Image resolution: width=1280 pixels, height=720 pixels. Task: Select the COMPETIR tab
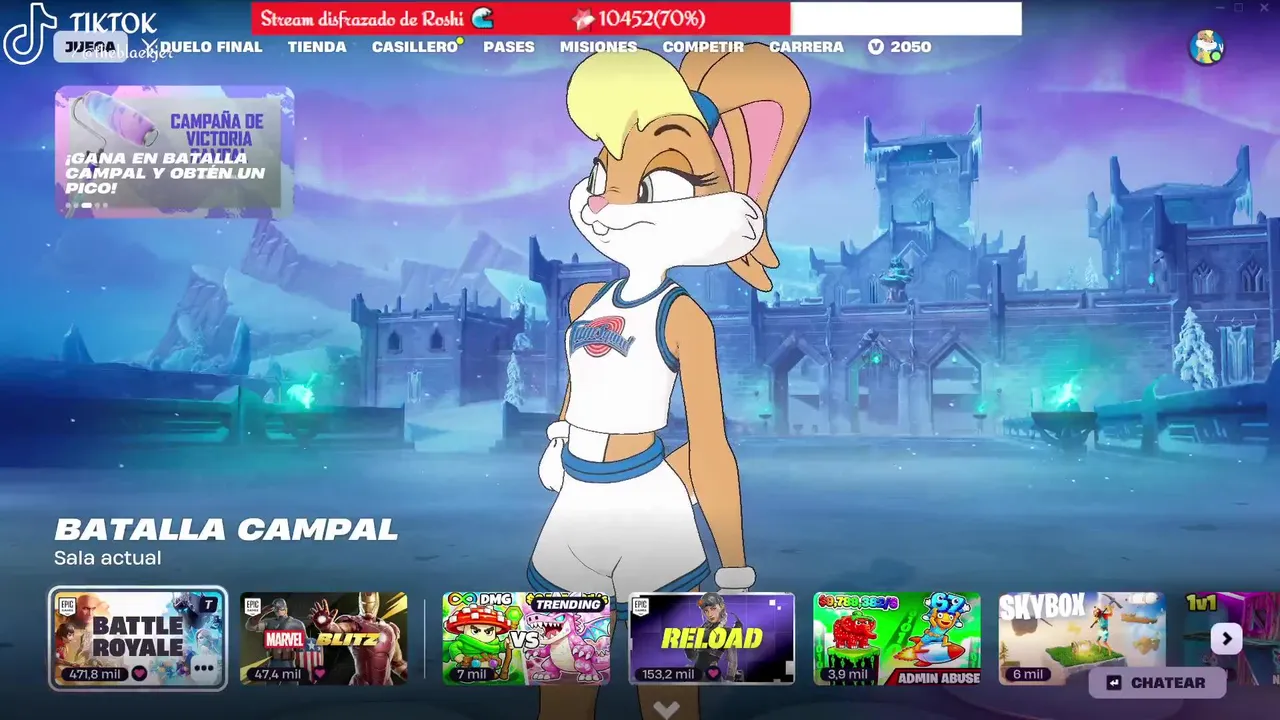click(x=703, y=47)
